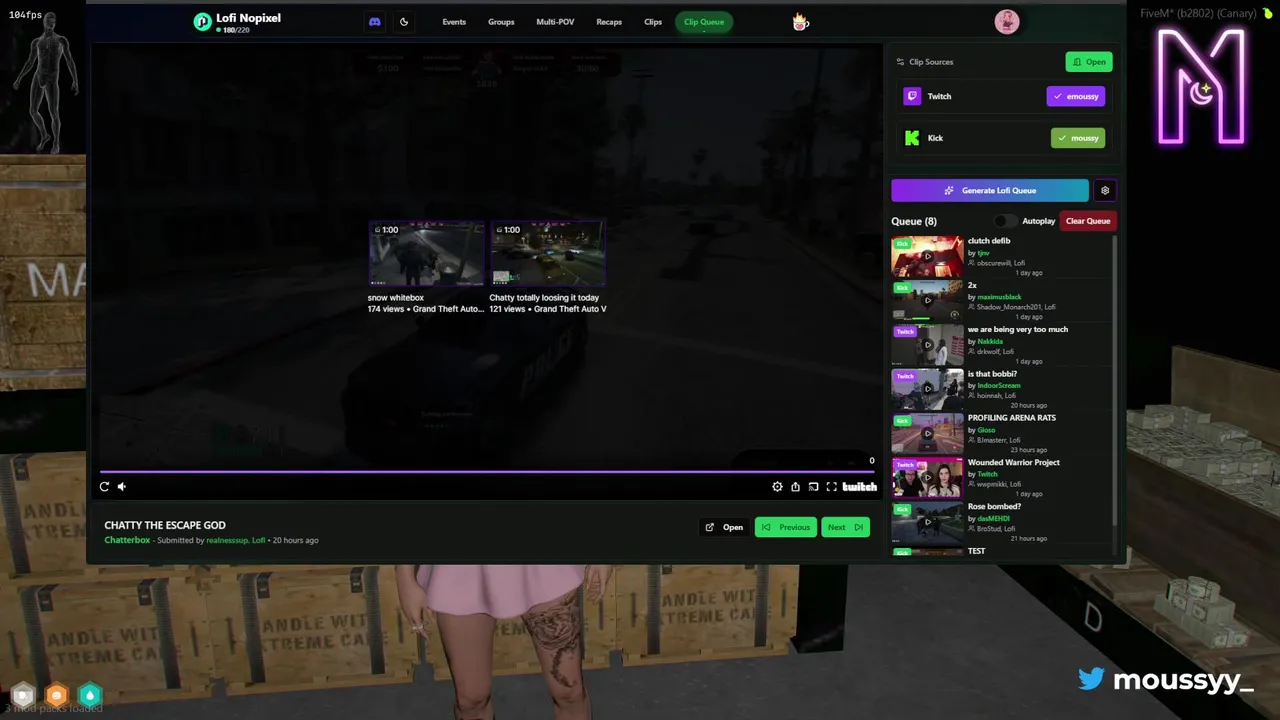
Task: Open streamer link IndoorScream
Action: (999, 385)
